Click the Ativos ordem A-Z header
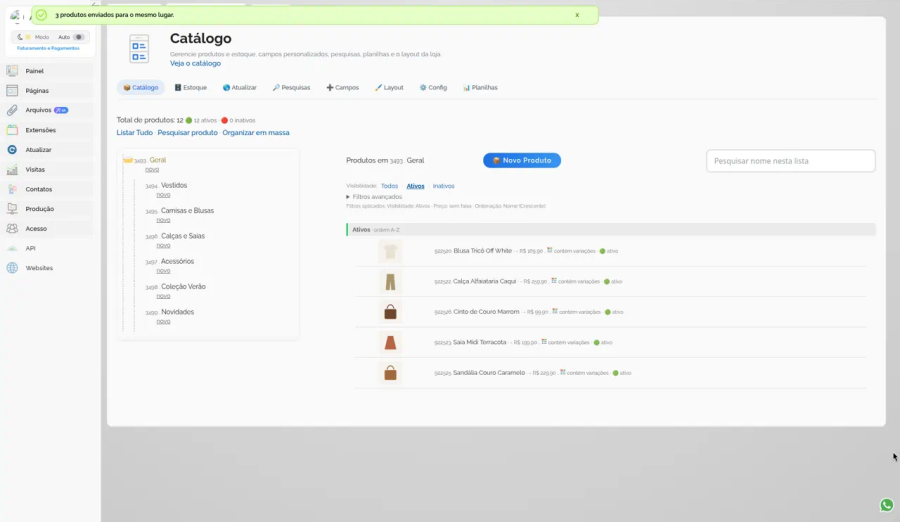This screenshot has height=522, width=900. [611, 230]
